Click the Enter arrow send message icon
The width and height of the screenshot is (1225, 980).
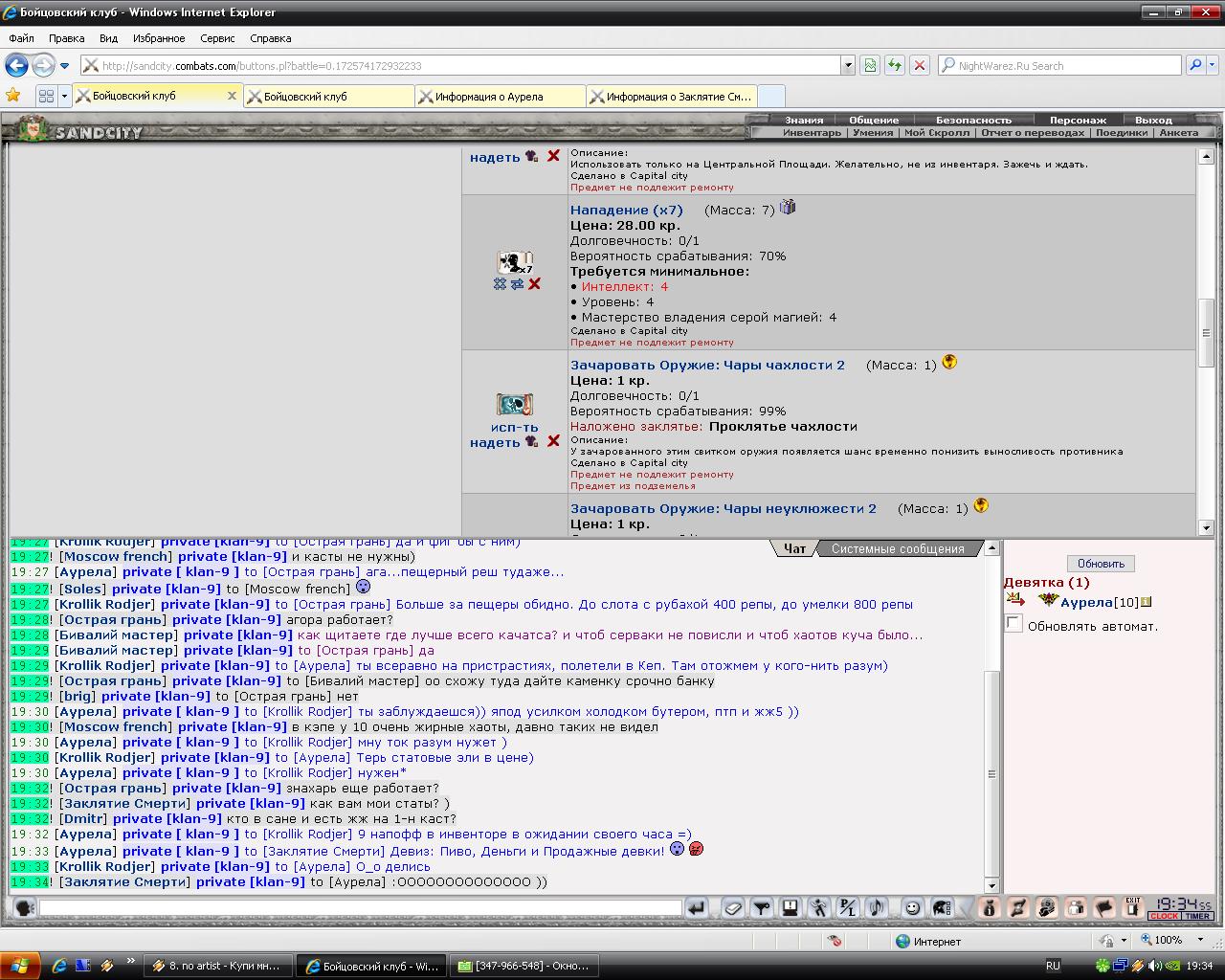point(697,907)
